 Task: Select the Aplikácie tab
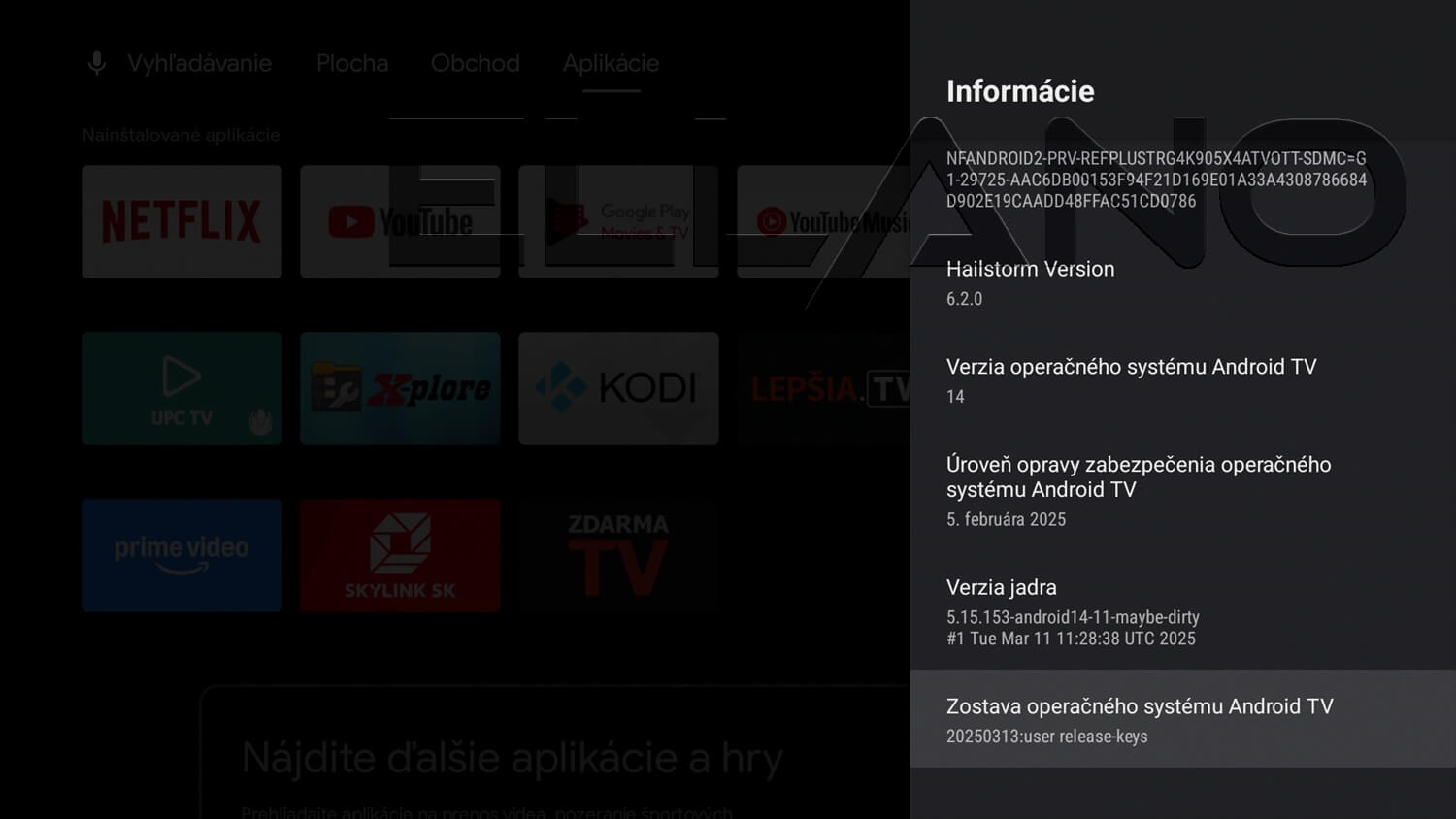click(611, 63)
